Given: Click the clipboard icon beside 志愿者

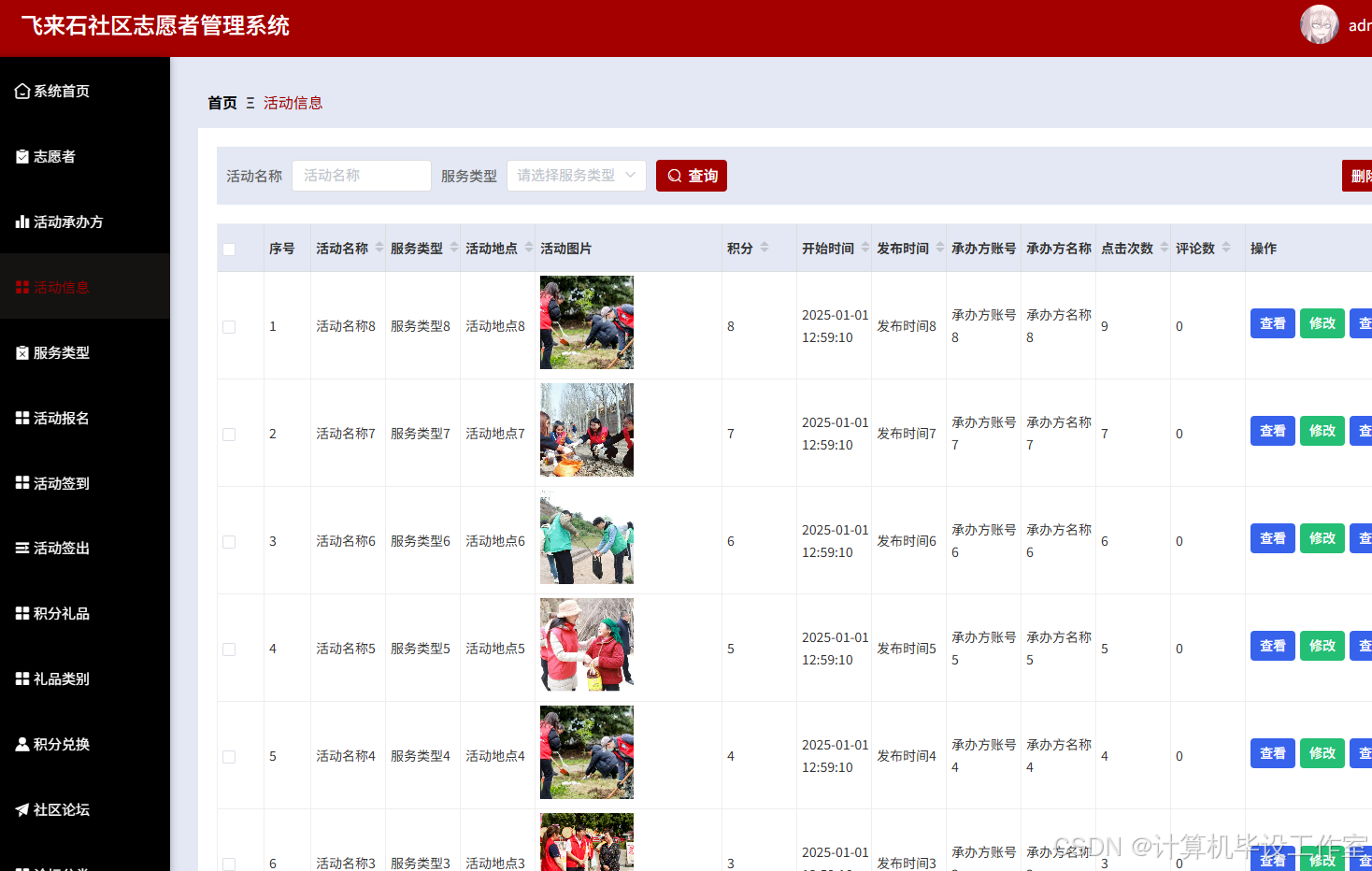Looking at the screenshot, I should coord(22,157).
